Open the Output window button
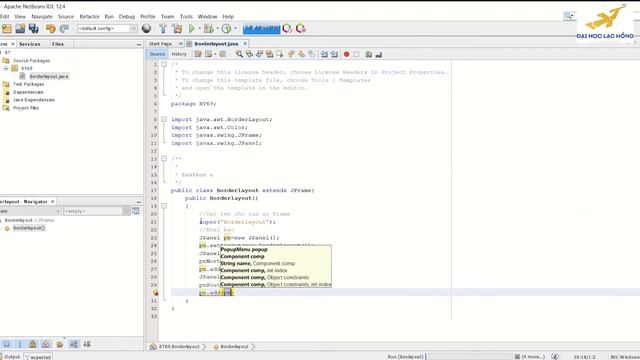 (10, 356)
